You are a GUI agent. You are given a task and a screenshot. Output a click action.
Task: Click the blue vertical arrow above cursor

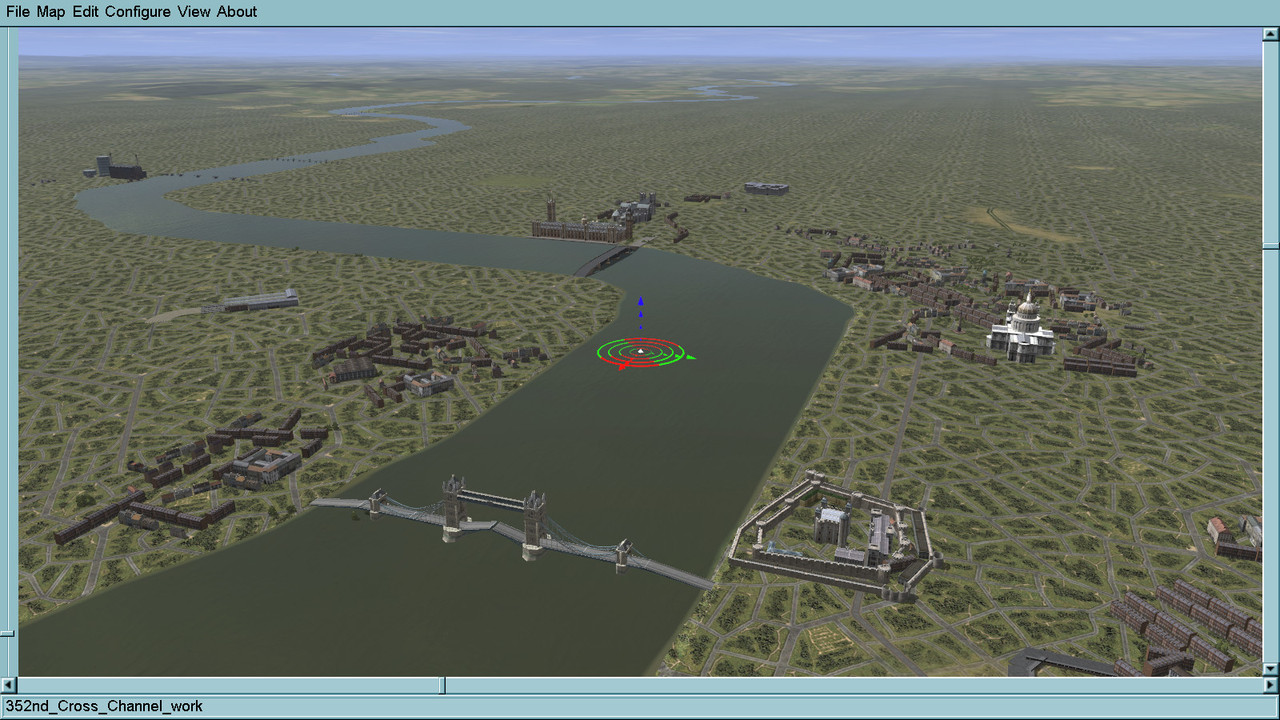click(x=641, y=313)
